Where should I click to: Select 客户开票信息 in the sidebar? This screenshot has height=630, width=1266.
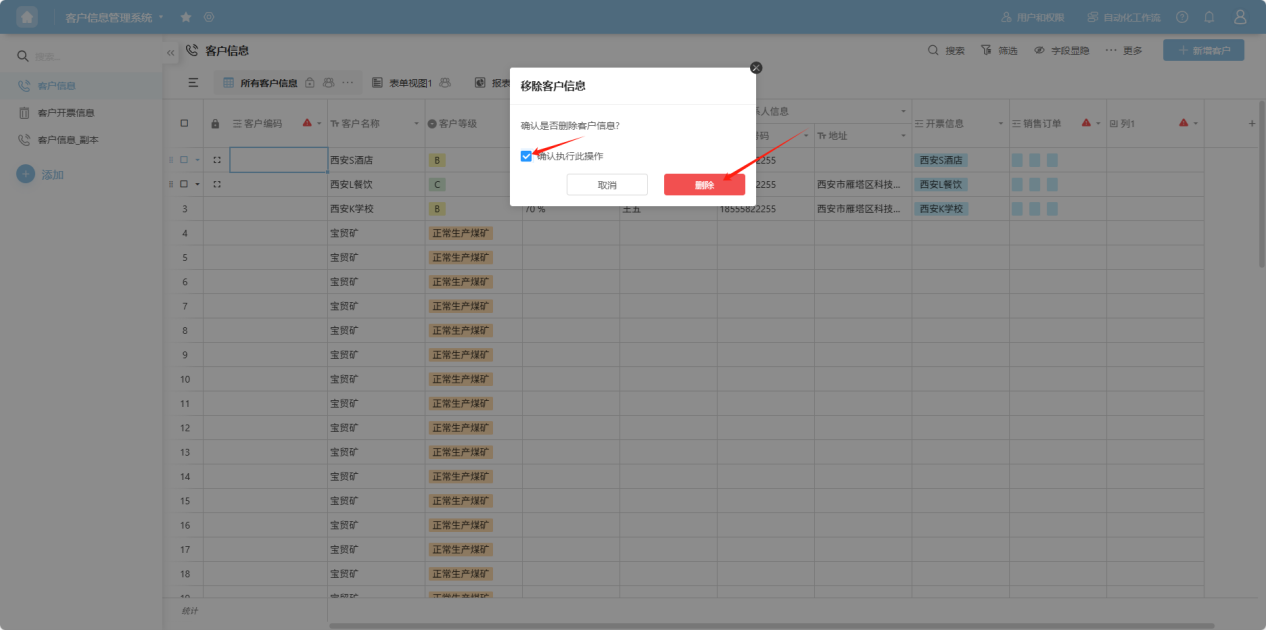click(x=65, y=113)
